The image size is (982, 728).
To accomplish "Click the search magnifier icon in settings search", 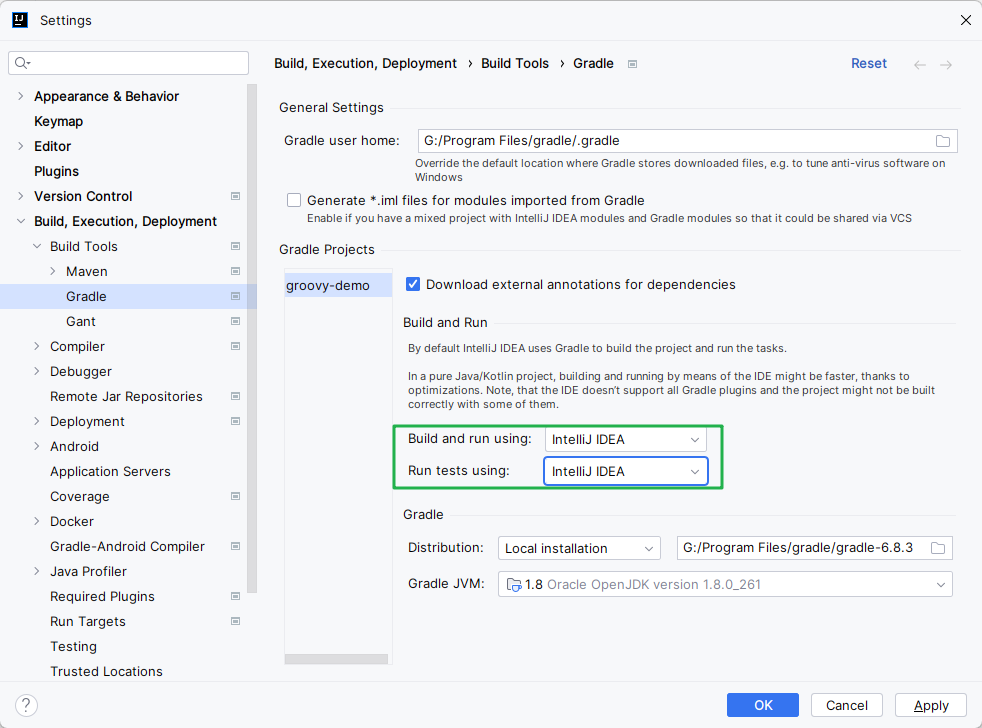I will coord(22,63).
